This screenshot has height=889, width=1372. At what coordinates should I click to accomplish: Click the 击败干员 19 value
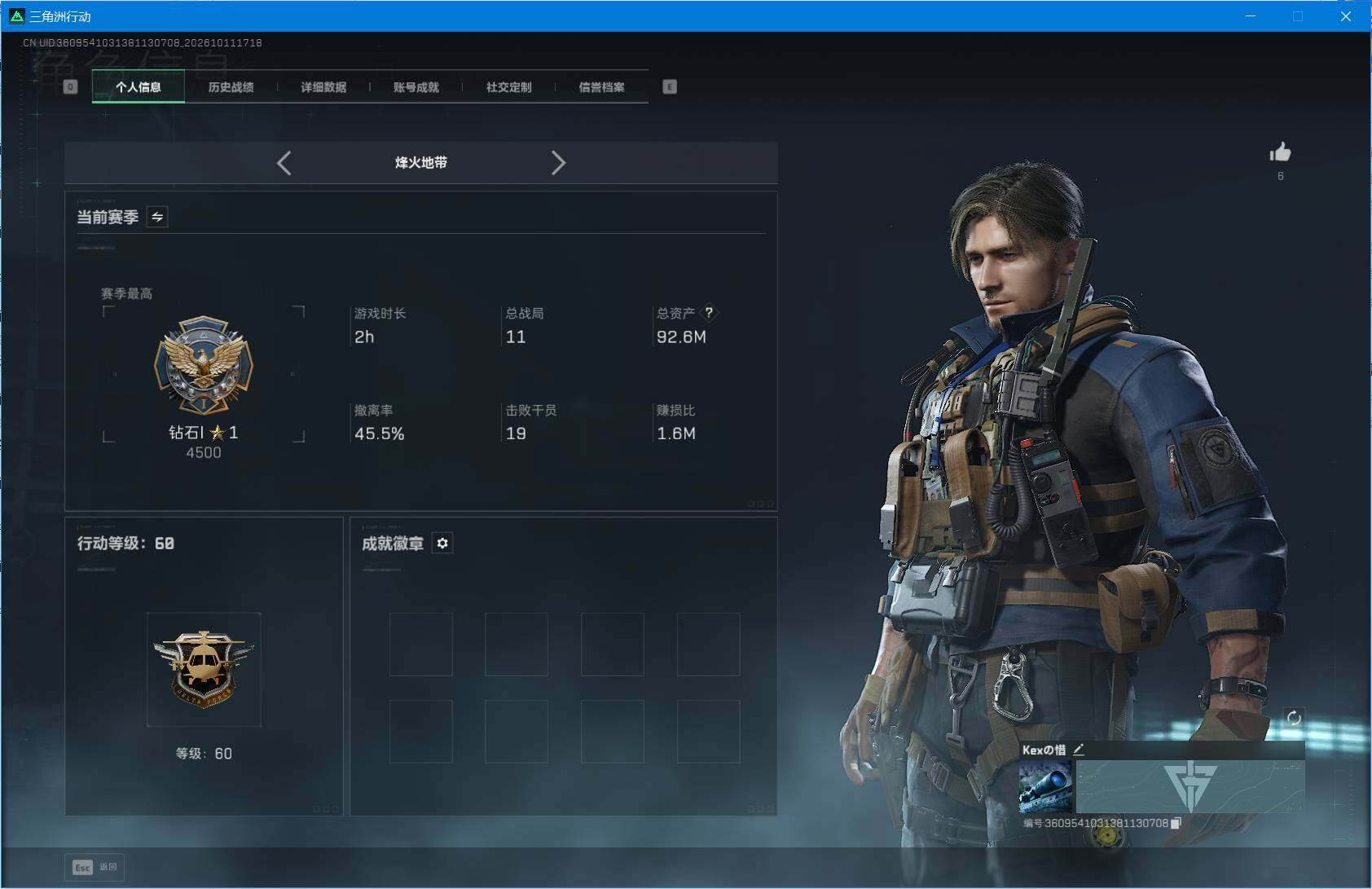(x=516, y=434)
